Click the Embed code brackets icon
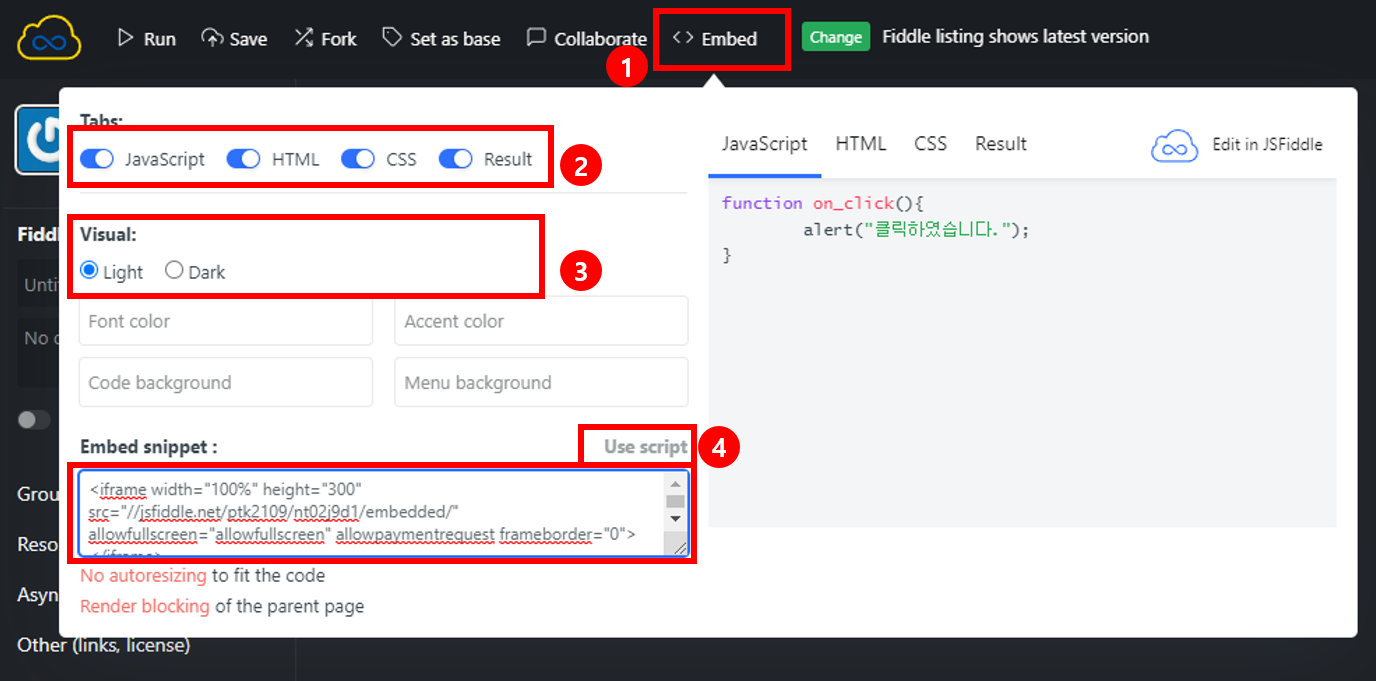 click(x=683, y=38)
